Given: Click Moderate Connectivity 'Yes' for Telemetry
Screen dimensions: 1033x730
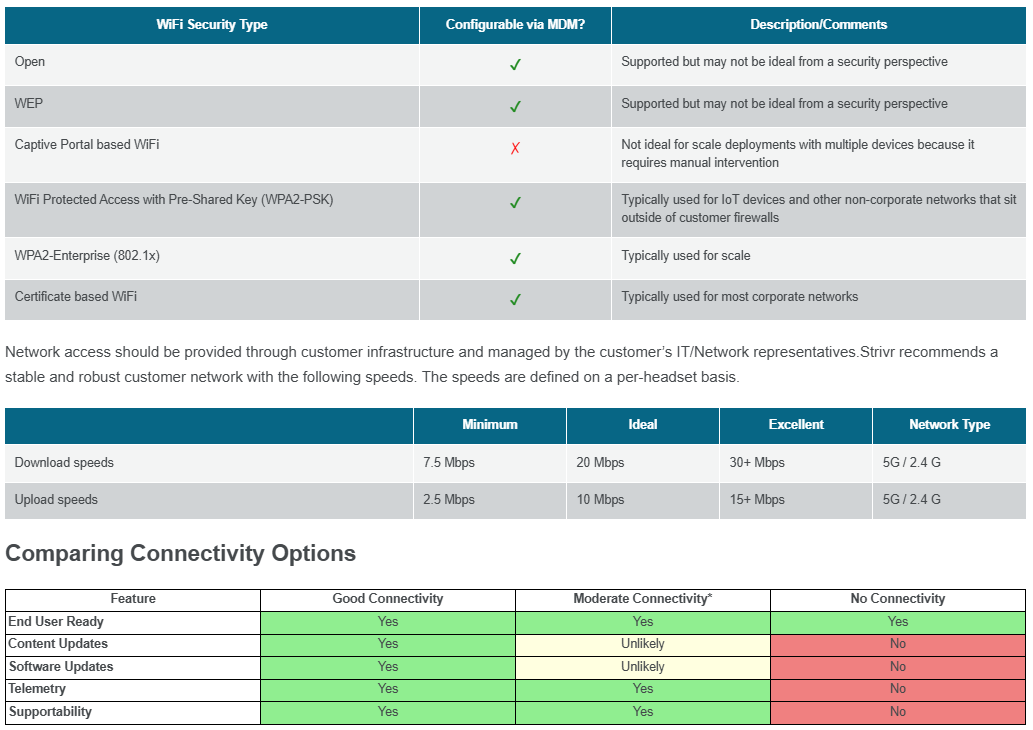Looking at the screenshot, I should coord(643,689).
